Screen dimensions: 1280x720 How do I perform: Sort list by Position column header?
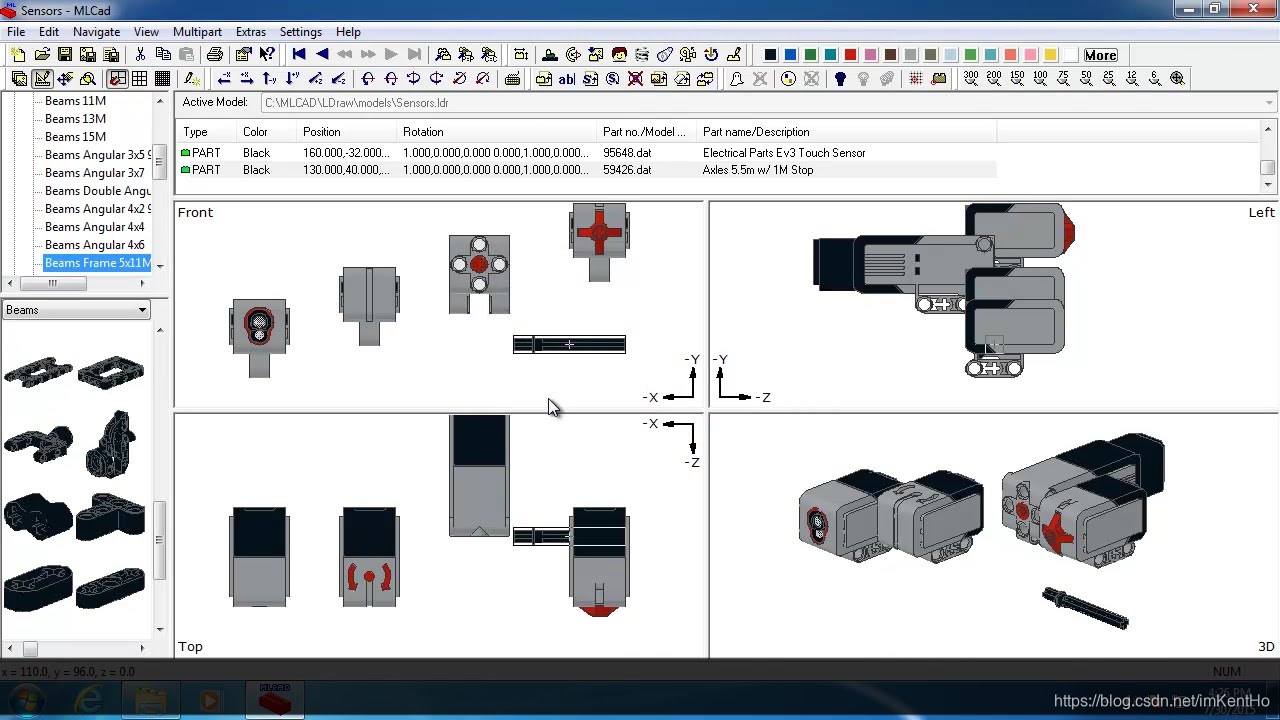347,132
